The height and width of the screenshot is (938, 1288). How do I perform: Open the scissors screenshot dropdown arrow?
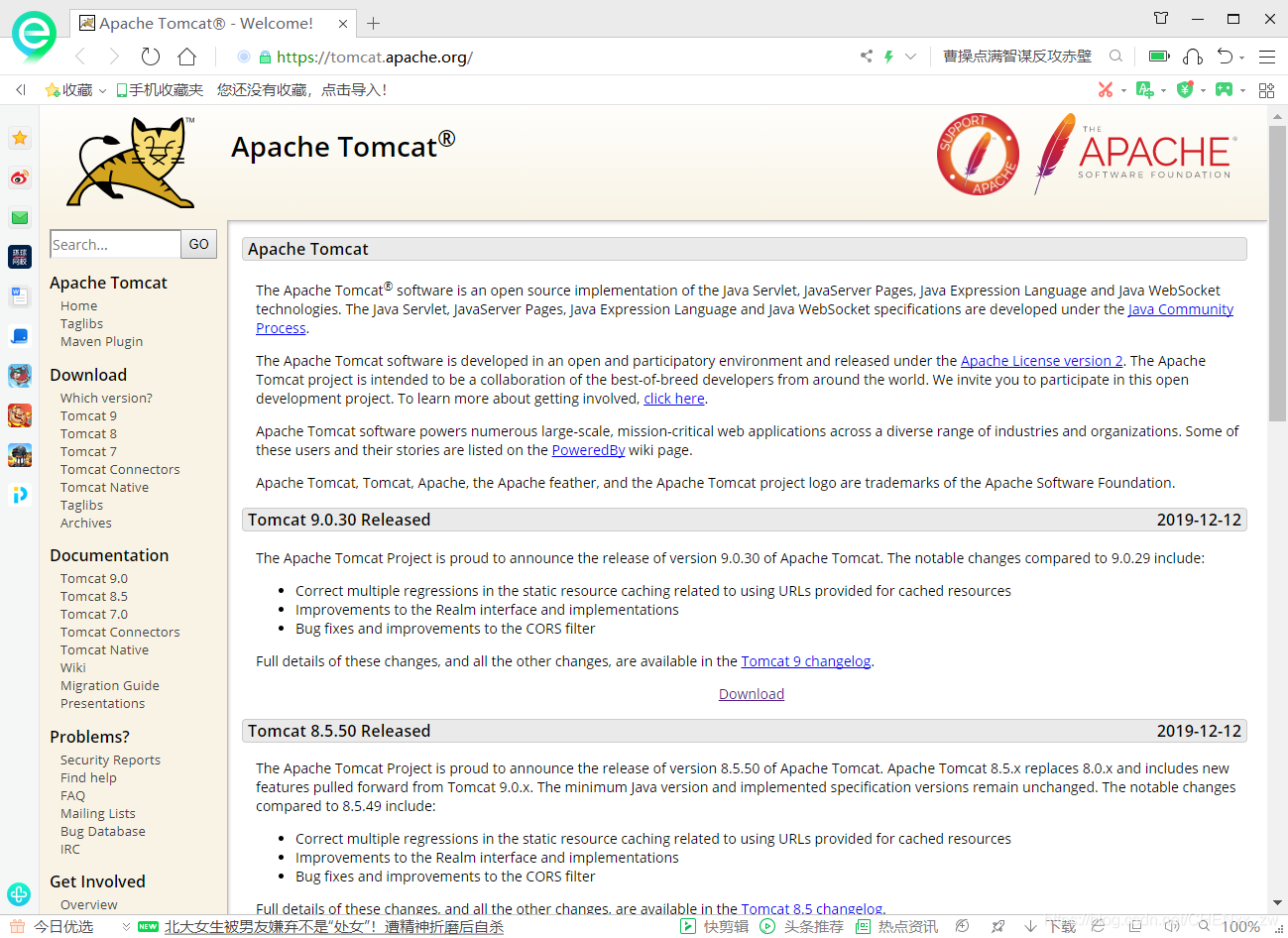[x=1123, y=90]
